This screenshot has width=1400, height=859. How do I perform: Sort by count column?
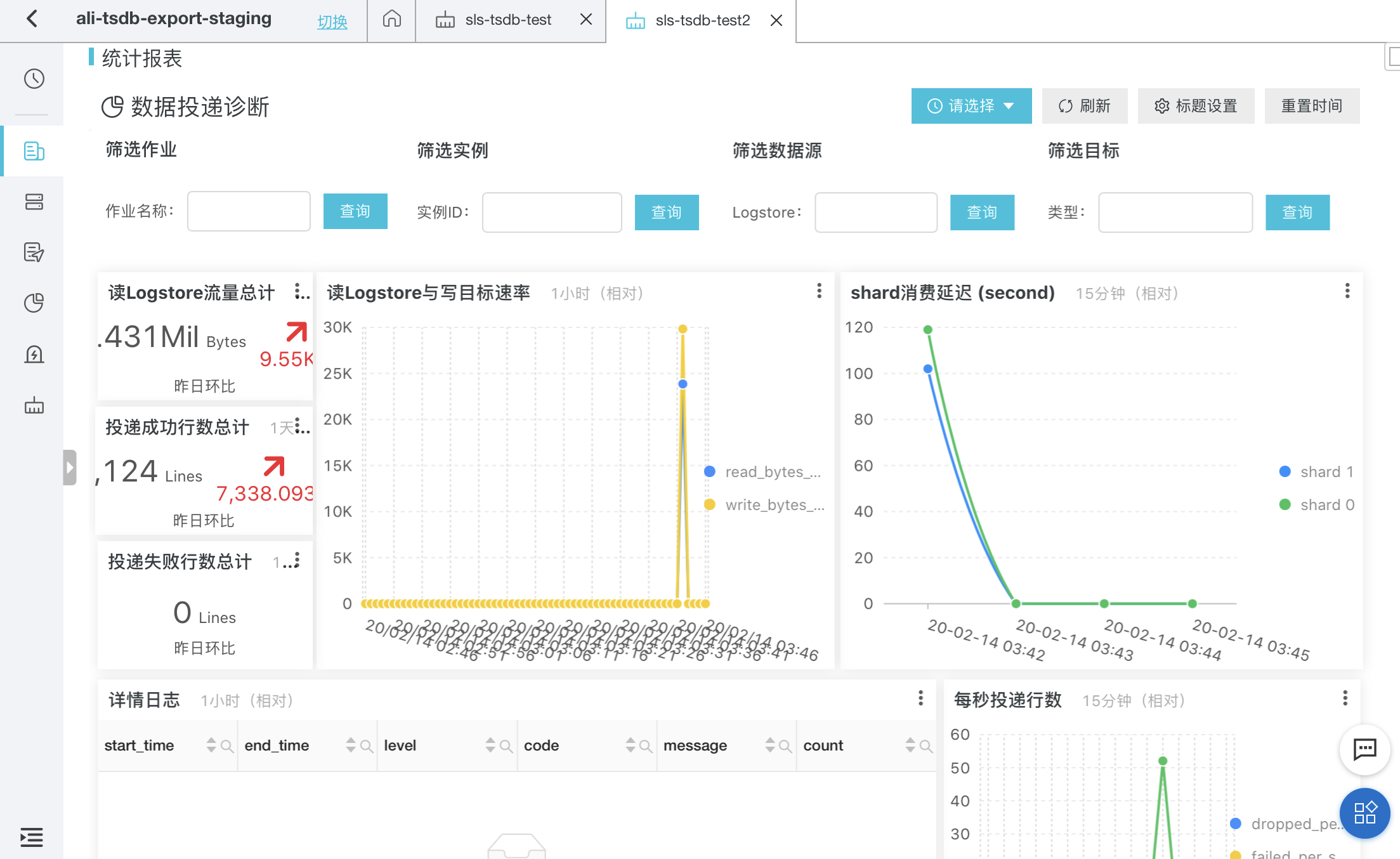[910, 745]
